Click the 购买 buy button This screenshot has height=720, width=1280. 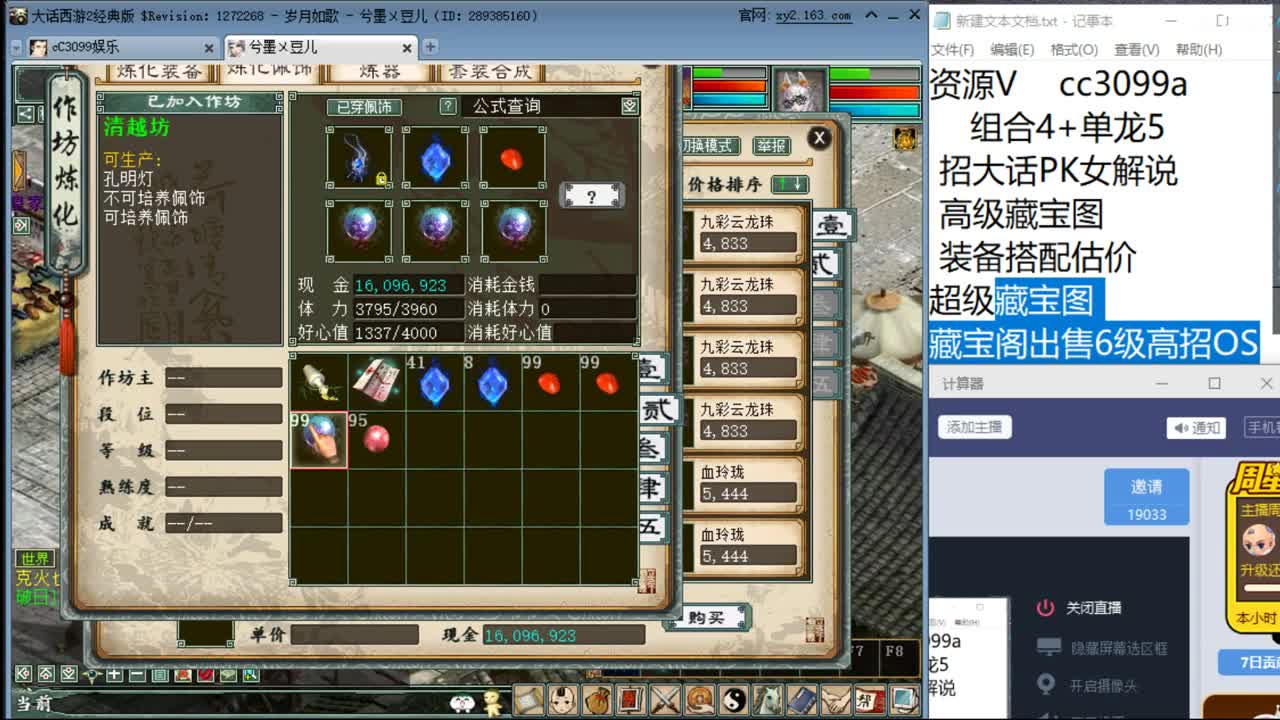pos(706,618)
